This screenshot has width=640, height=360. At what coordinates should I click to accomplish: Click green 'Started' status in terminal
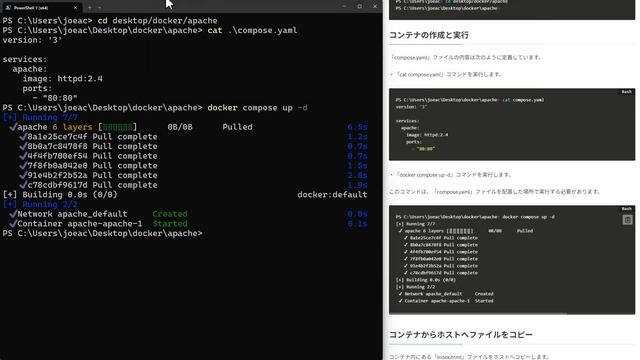click(170, 224)
